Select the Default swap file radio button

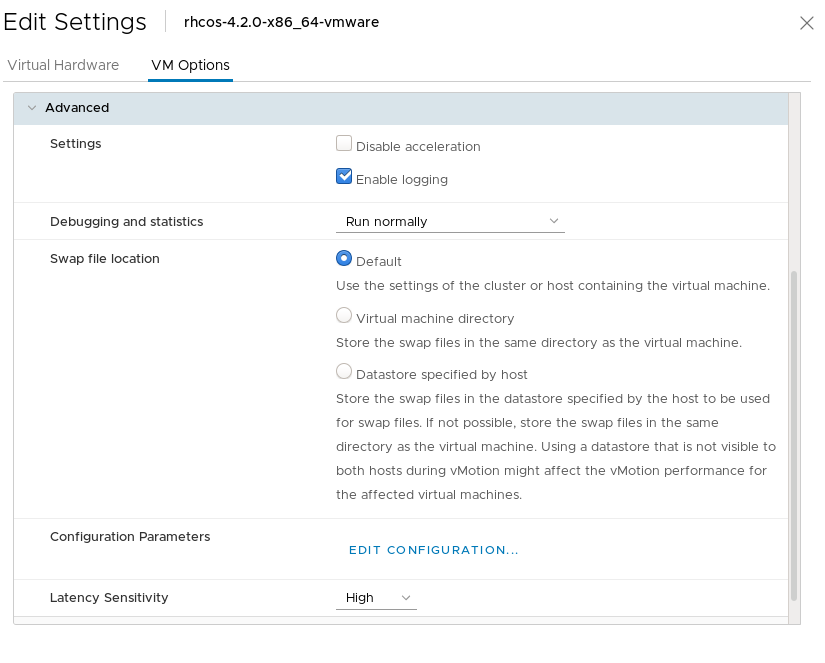click(344, 258)
